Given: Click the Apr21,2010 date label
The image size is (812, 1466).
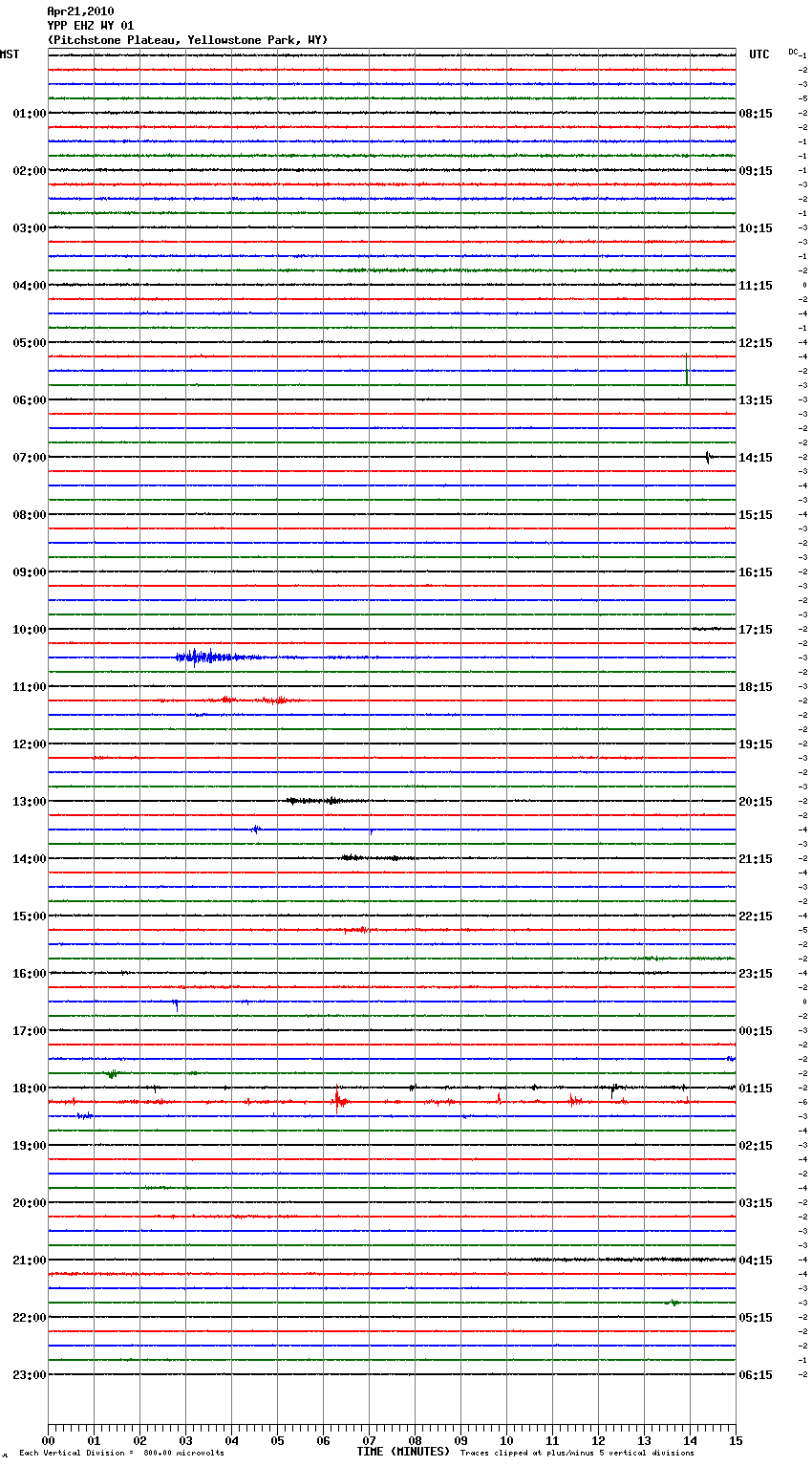Looking at the screenshot, I should [x=80, y=11].
